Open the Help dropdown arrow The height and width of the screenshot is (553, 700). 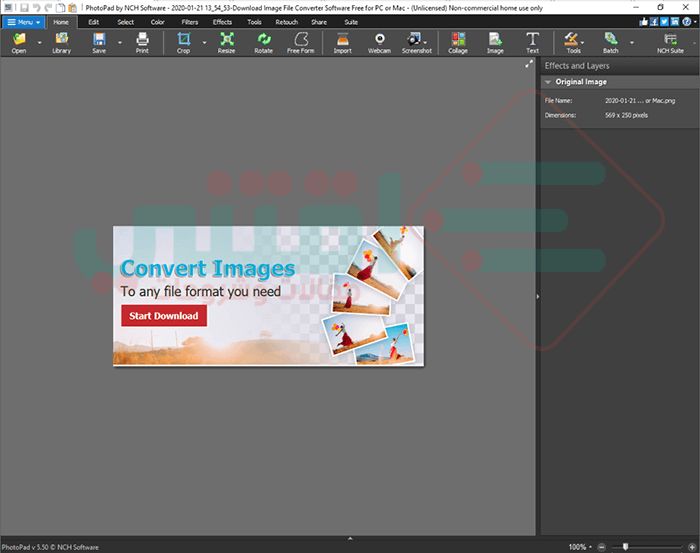696,22
